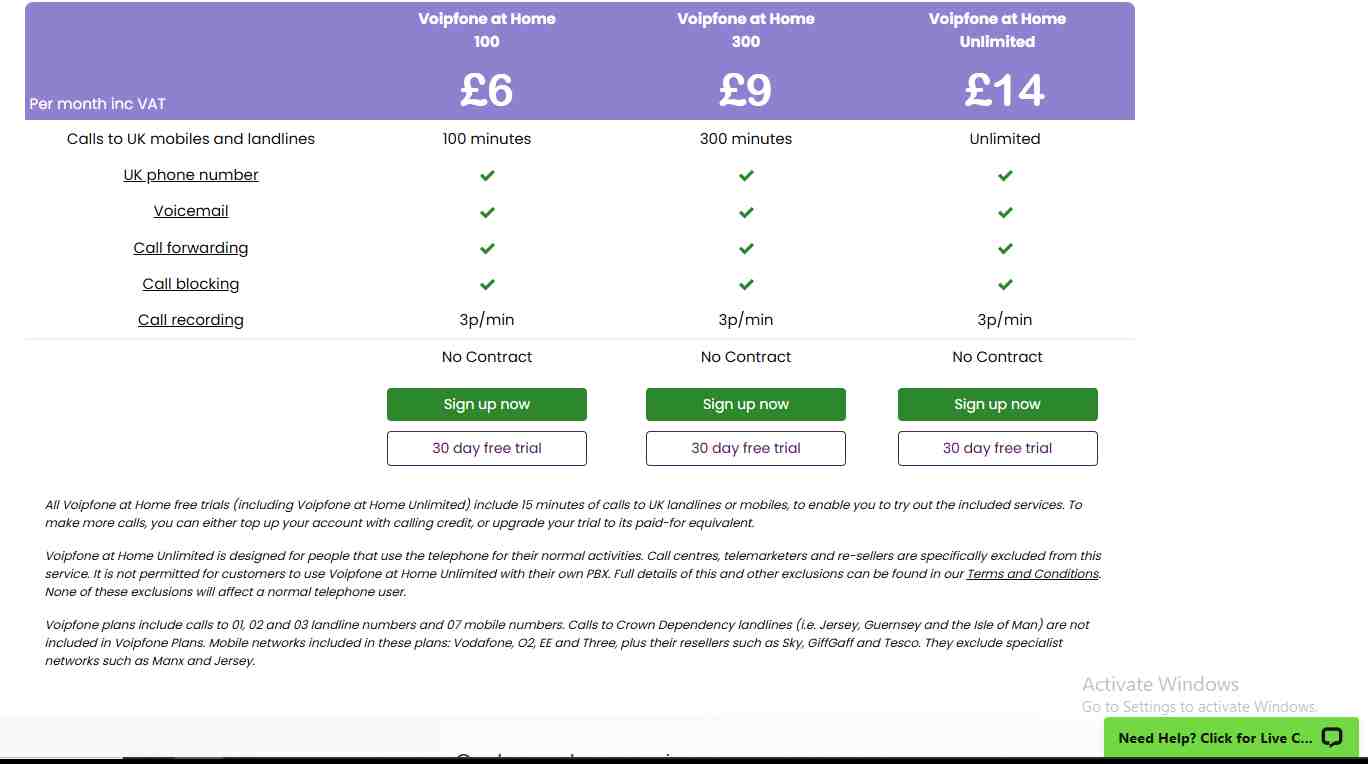Click Call blocking checkmark in Unlimited column
Screen dimensions: 1368x764
[1005, 285]
